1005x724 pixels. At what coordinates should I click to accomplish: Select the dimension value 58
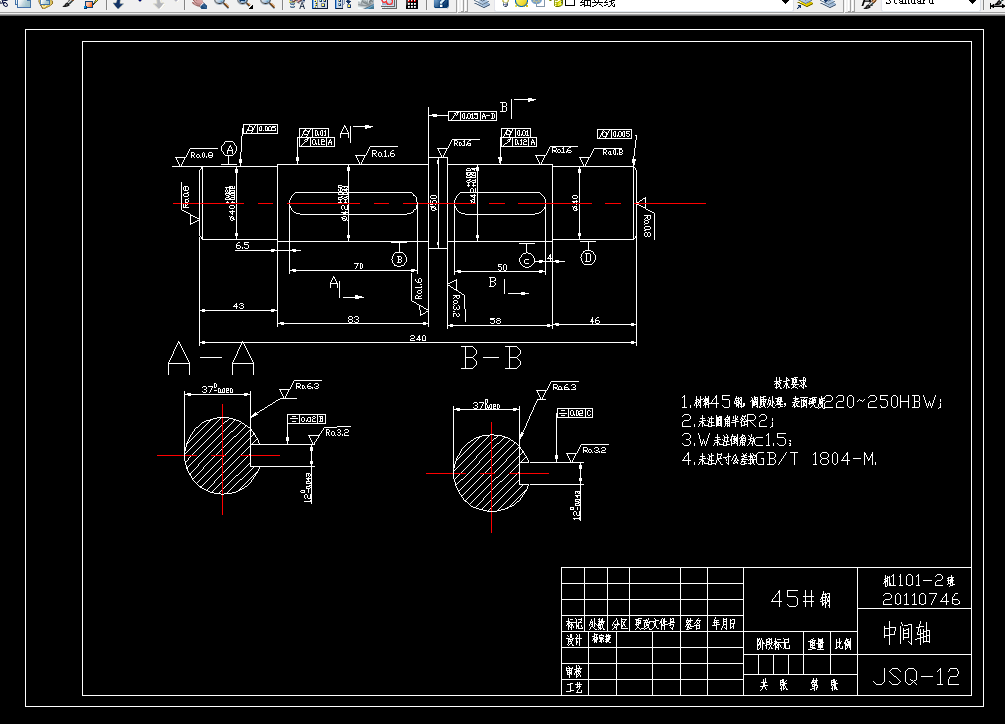click(x=495, y=320)
